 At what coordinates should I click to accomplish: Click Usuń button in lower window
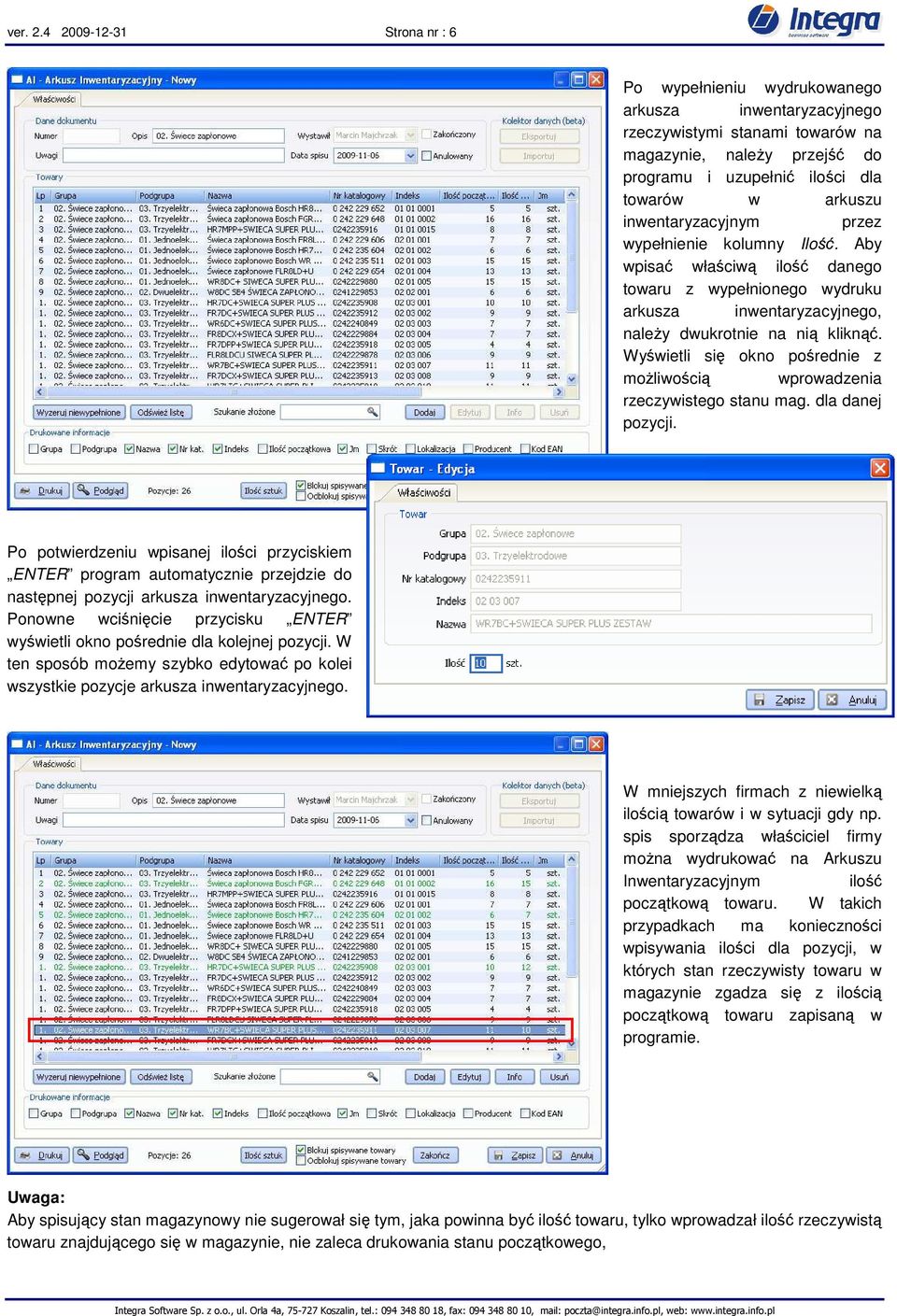559,1077
